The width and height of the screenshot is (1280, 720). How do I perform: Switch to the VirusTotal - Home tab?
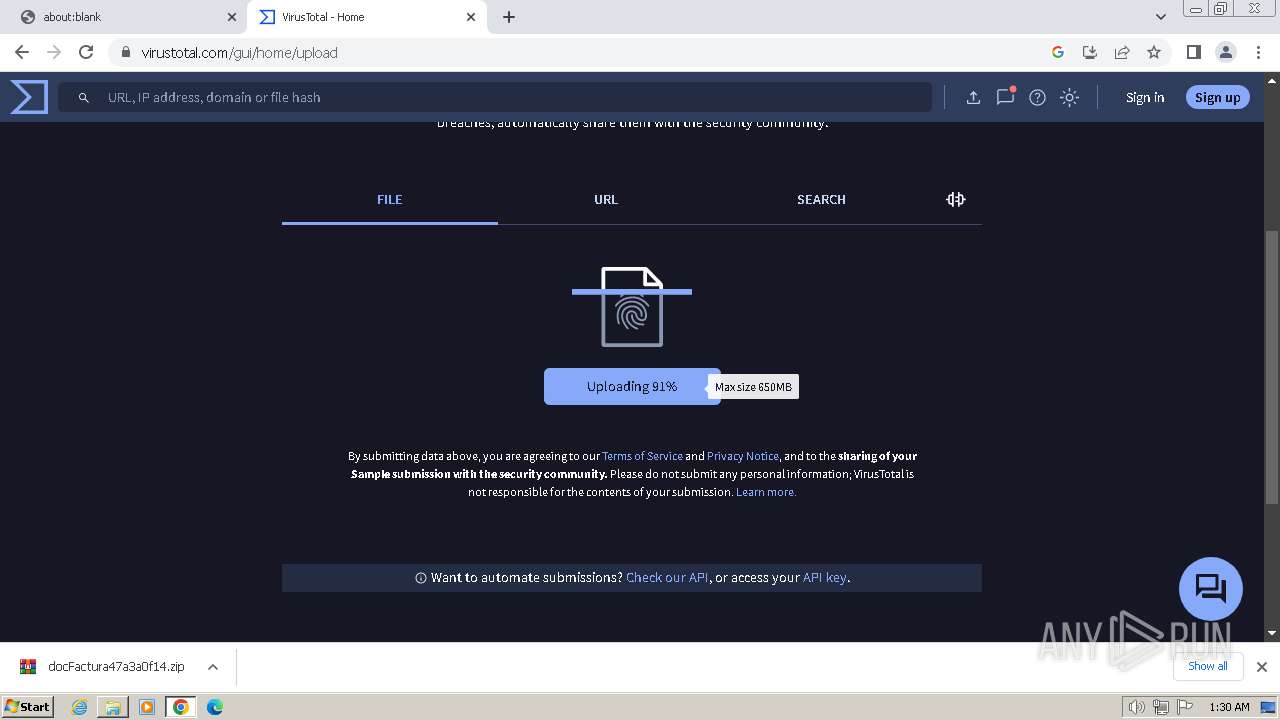coord(367,17)
